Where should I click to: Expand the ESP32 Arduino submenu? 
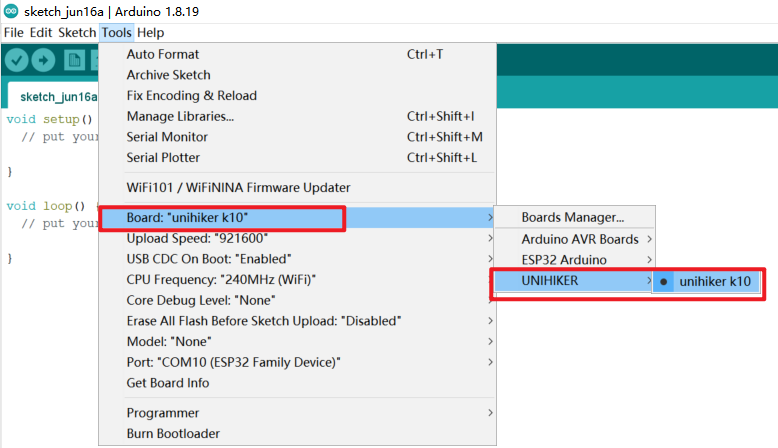[575, 260]
